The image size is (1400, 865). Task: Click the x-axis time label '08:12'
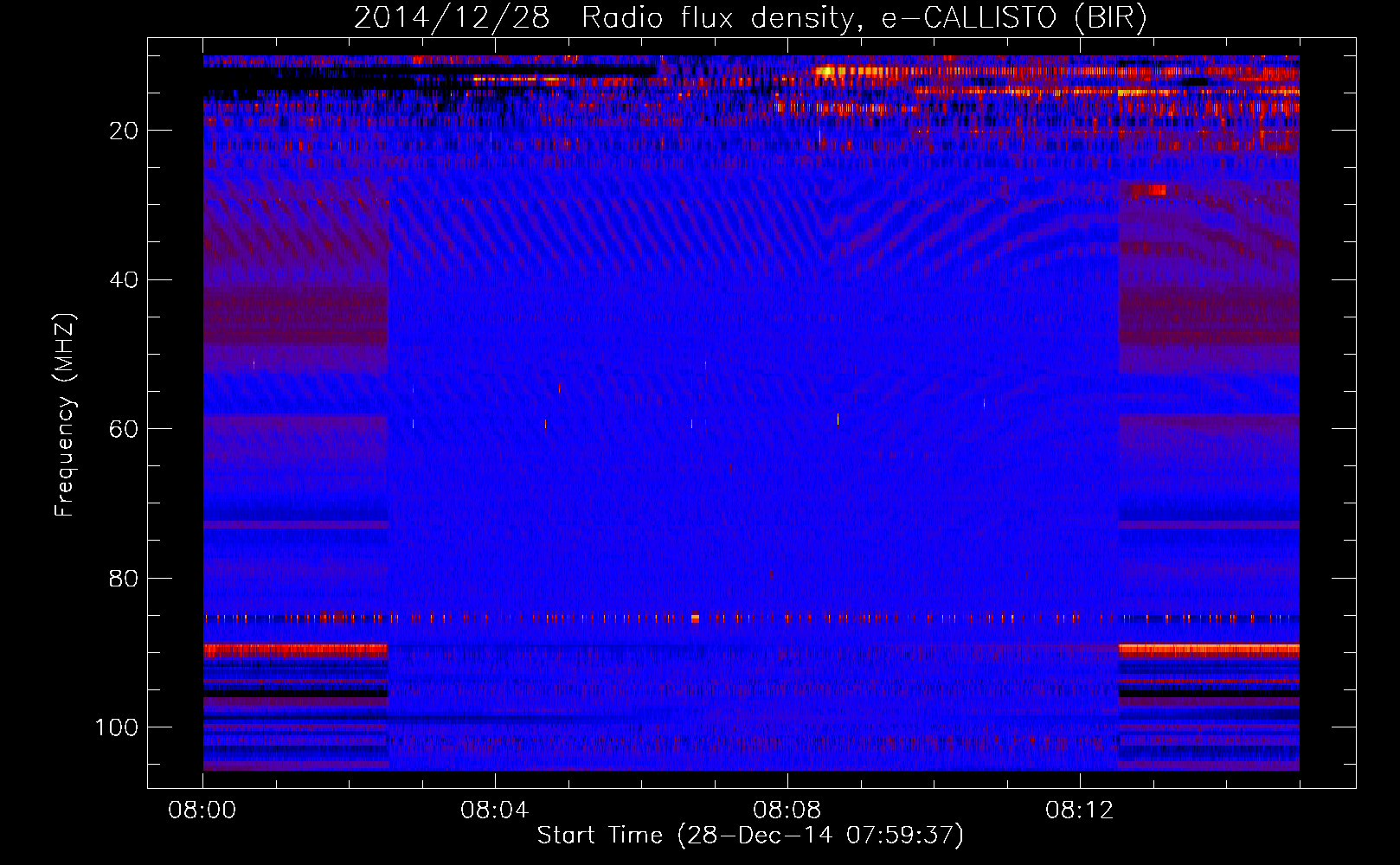coord(1080,811)
